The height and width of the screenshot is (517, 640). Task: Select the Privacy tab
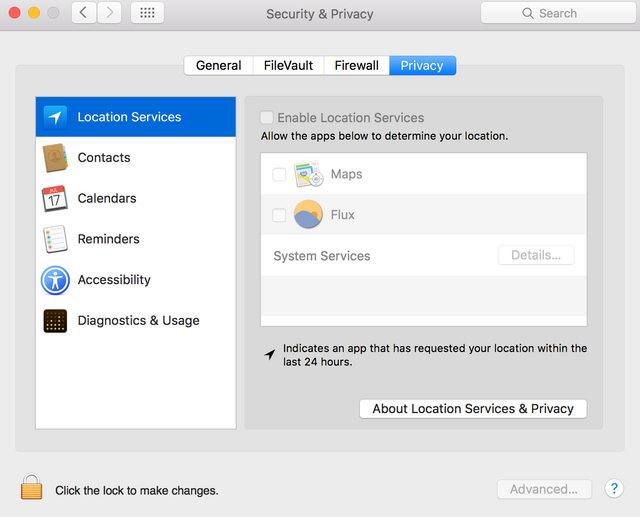tap(422, 65)
